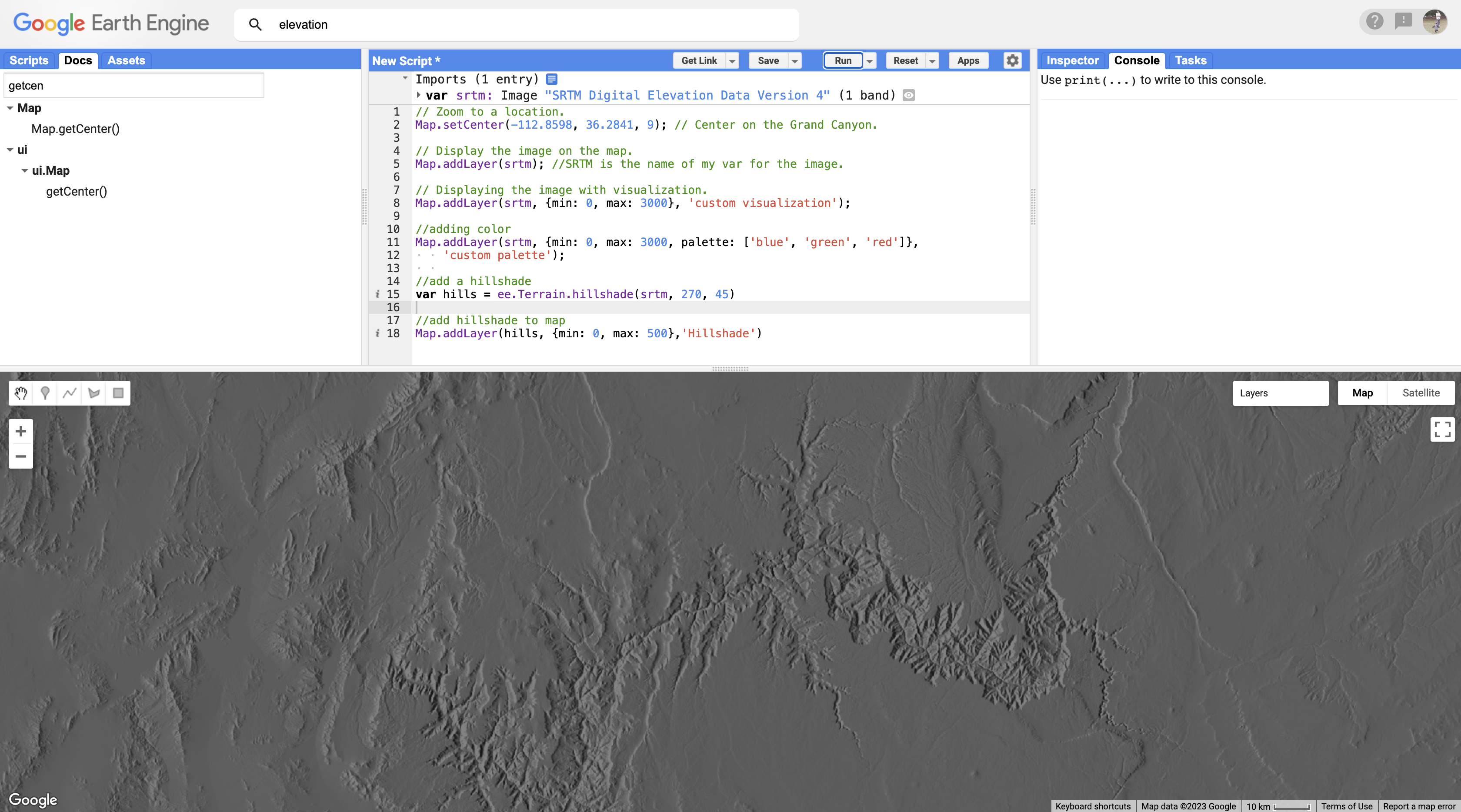Viewport: 1461px width, 812px height.
Task: Select the draw rectangle tool
Action: (118, 393)
